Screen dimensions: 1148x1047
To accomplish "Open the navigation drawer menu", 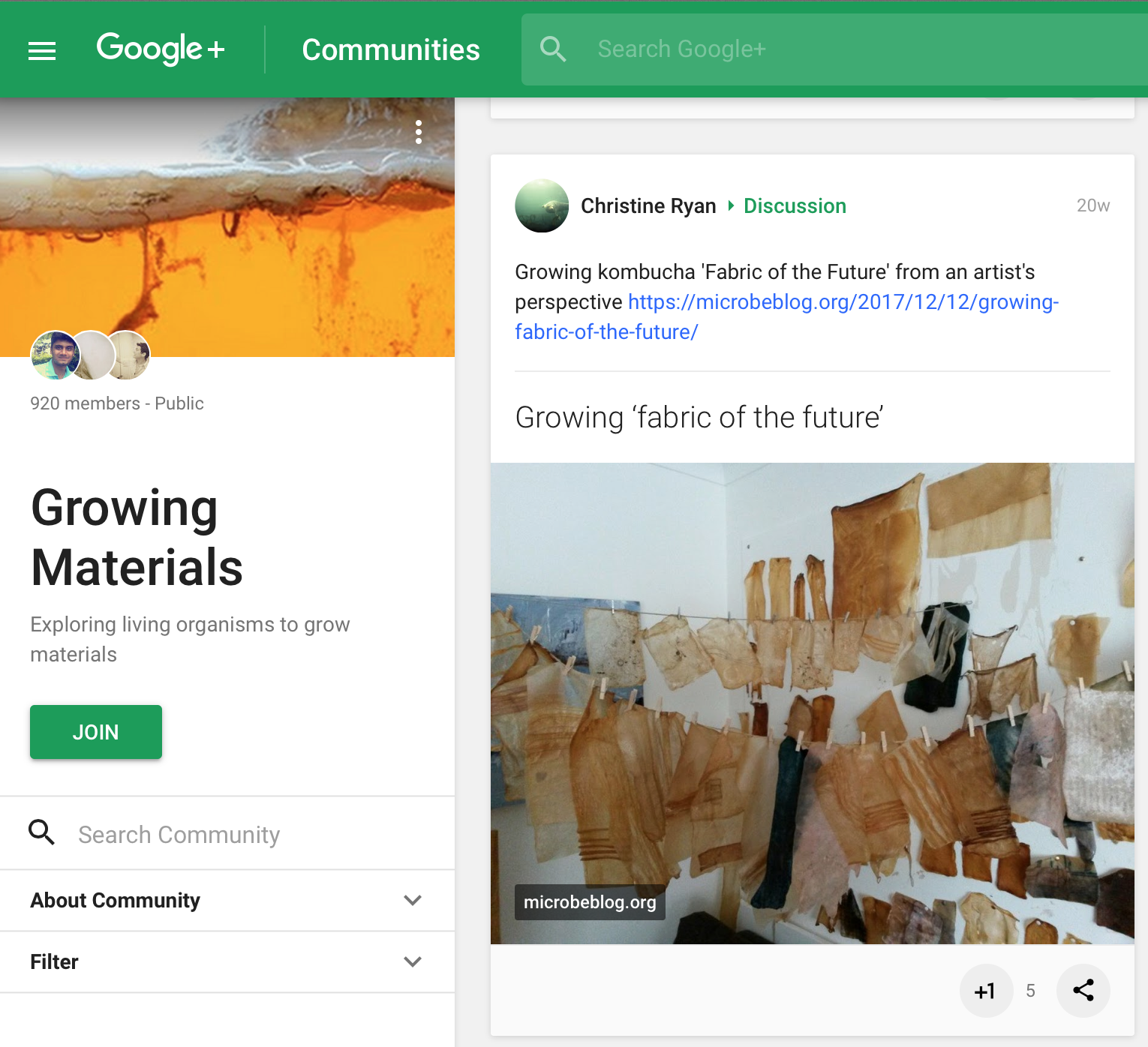I will coord(42,49).
